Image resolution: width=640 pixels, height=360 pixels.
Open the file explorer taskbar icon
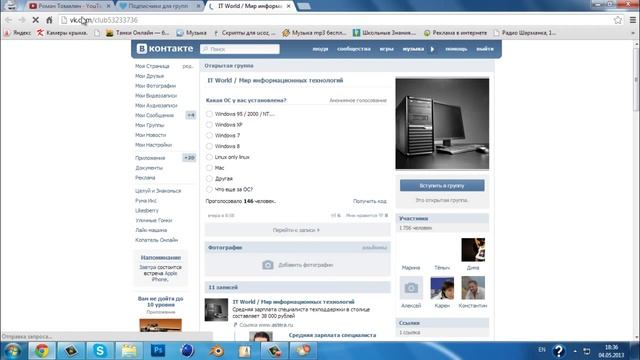[129, 351]
